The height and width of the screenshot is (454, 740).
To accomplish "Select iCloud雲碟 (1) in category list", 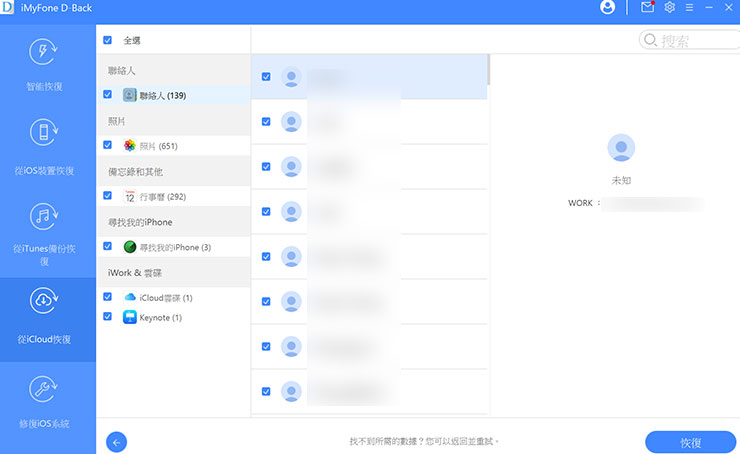I will click(x=173, y=297).
